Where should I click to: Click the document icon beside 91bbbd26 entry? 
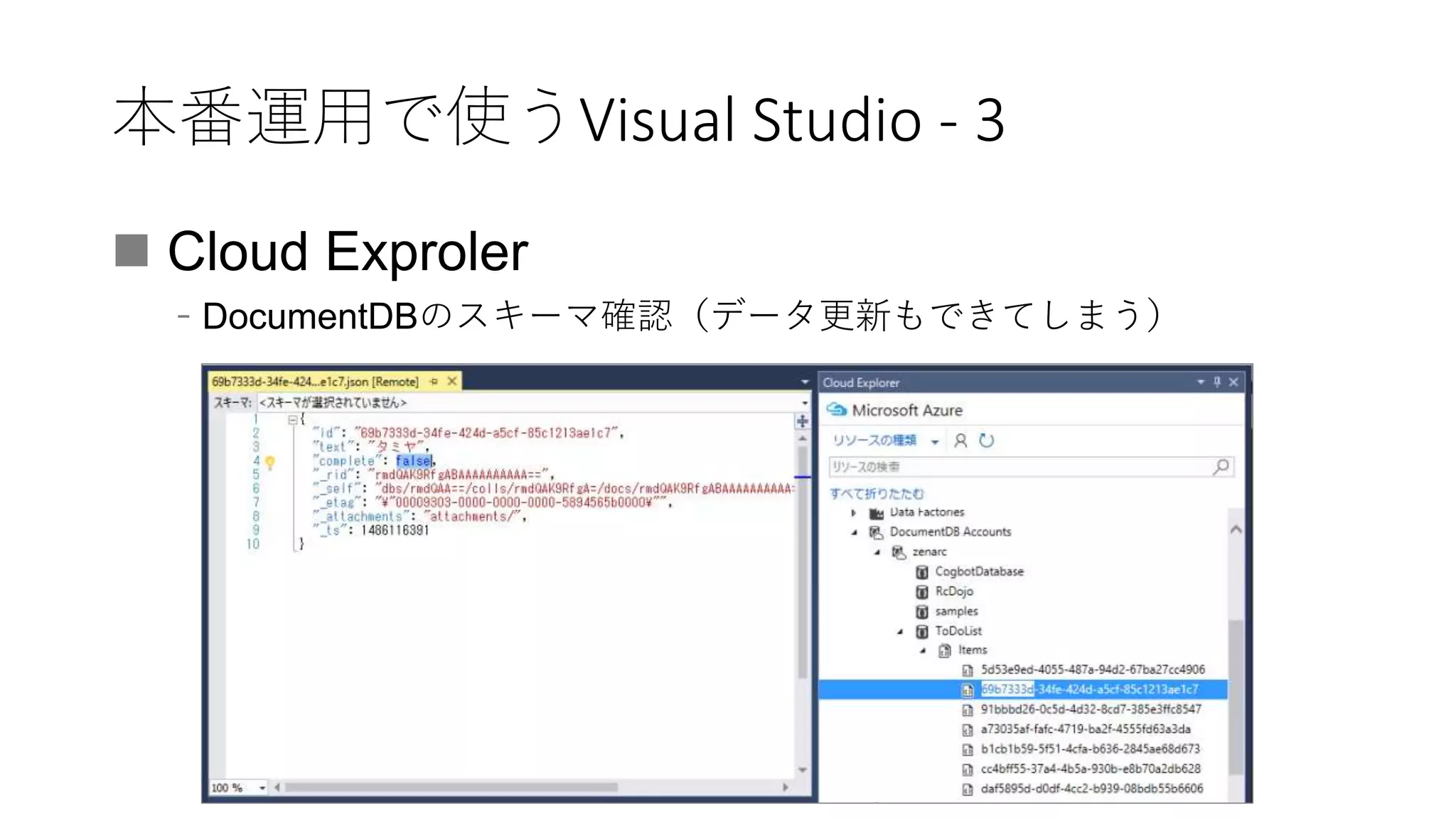[x=968, y=710]
